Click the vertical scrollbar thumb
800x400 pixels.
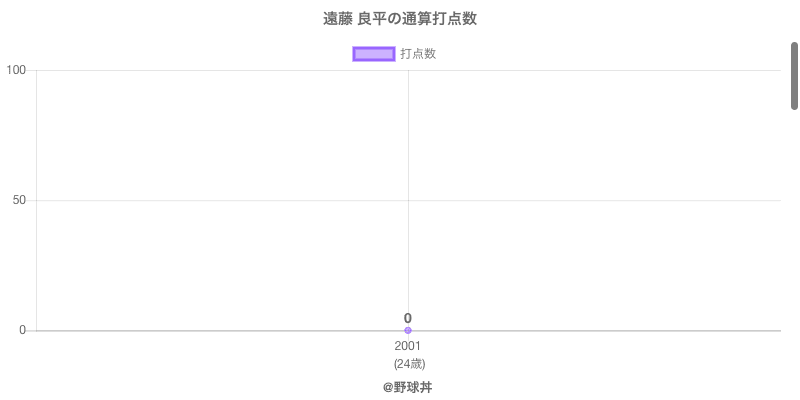795,75
